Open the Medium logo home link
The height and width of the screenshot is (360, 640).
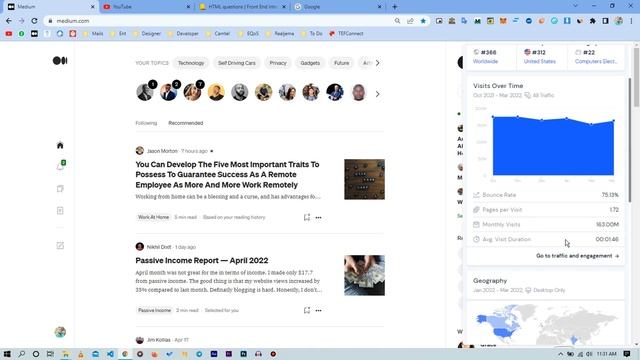tap(60, 61)
